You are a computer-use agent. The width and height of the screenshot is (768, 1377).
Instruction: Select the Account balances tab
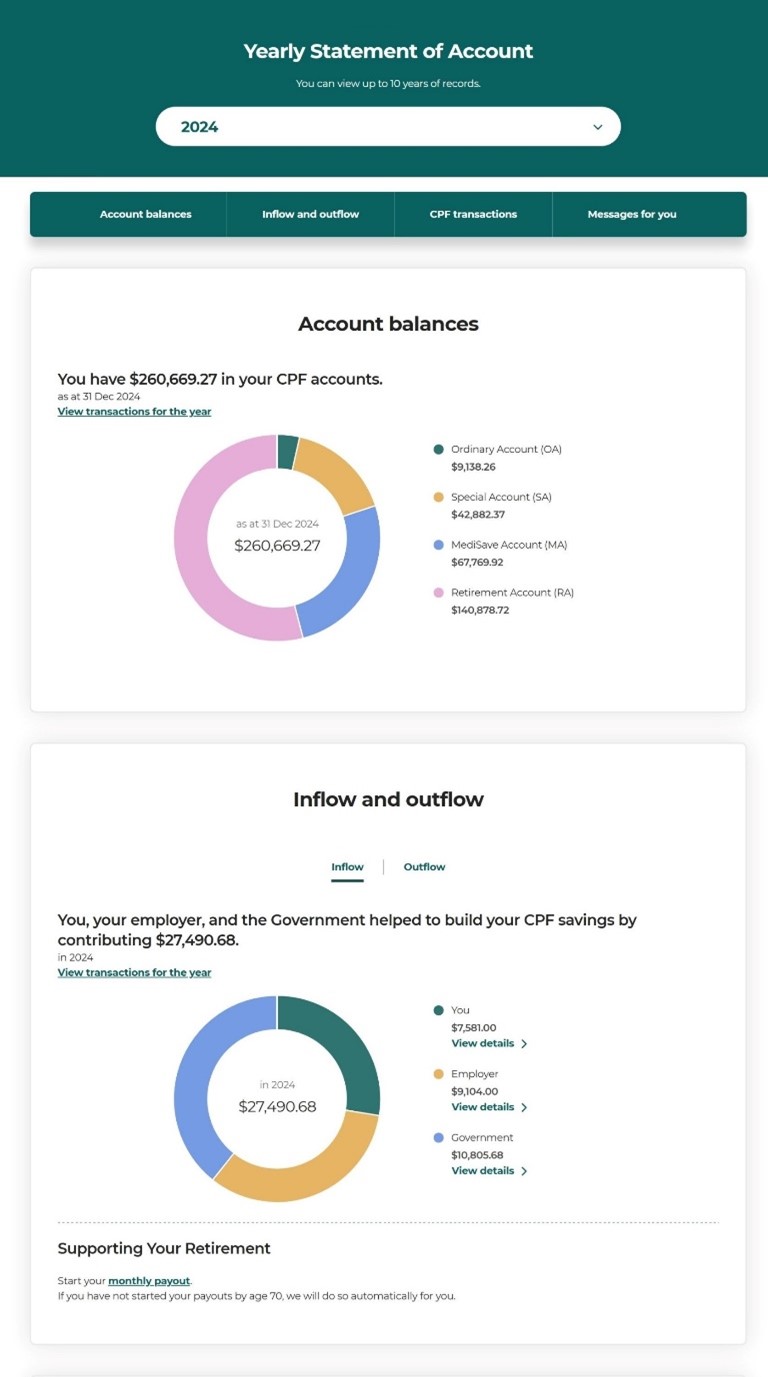(x=146, y=213)
